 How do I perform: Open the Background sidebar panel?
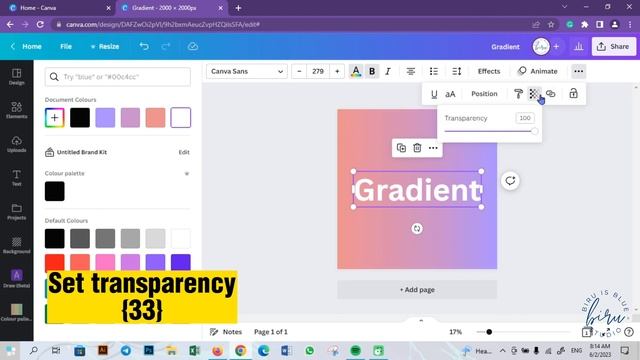coord(16,245)
